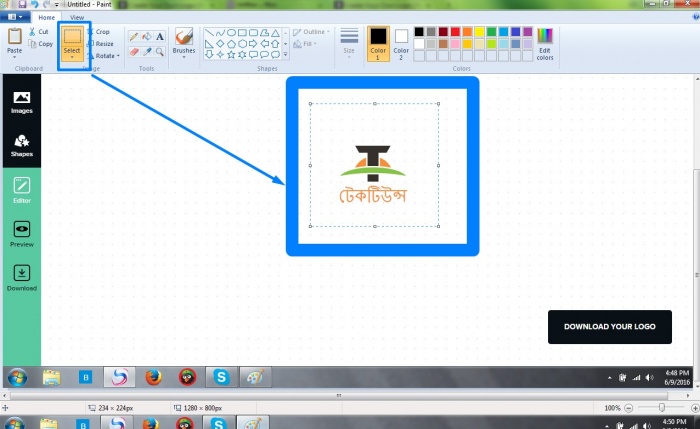Pick the Six-point star shape
This screenshot has width=700, height=429.
[x=242, y=54]
